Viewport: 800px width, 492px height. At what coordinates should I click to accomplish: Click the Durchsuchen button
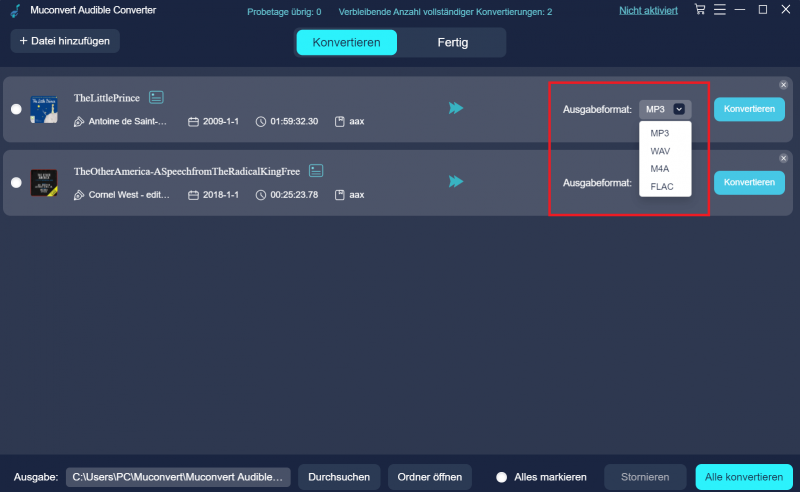coord(339,477)
